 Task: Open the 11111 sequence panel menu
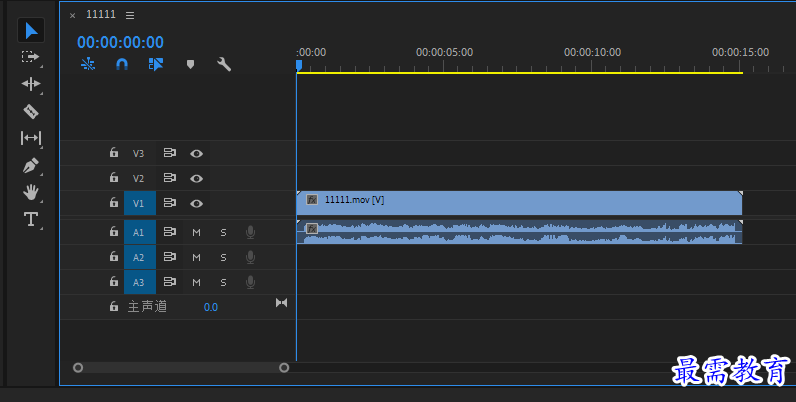130,16
